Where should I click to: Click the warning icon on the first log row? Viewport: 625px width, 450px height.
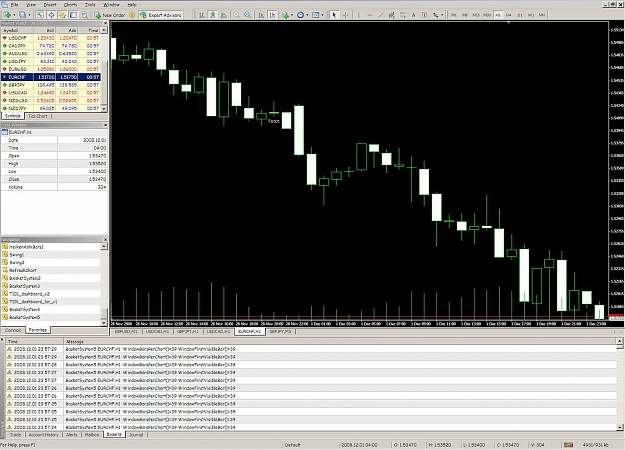coord(10,349)
